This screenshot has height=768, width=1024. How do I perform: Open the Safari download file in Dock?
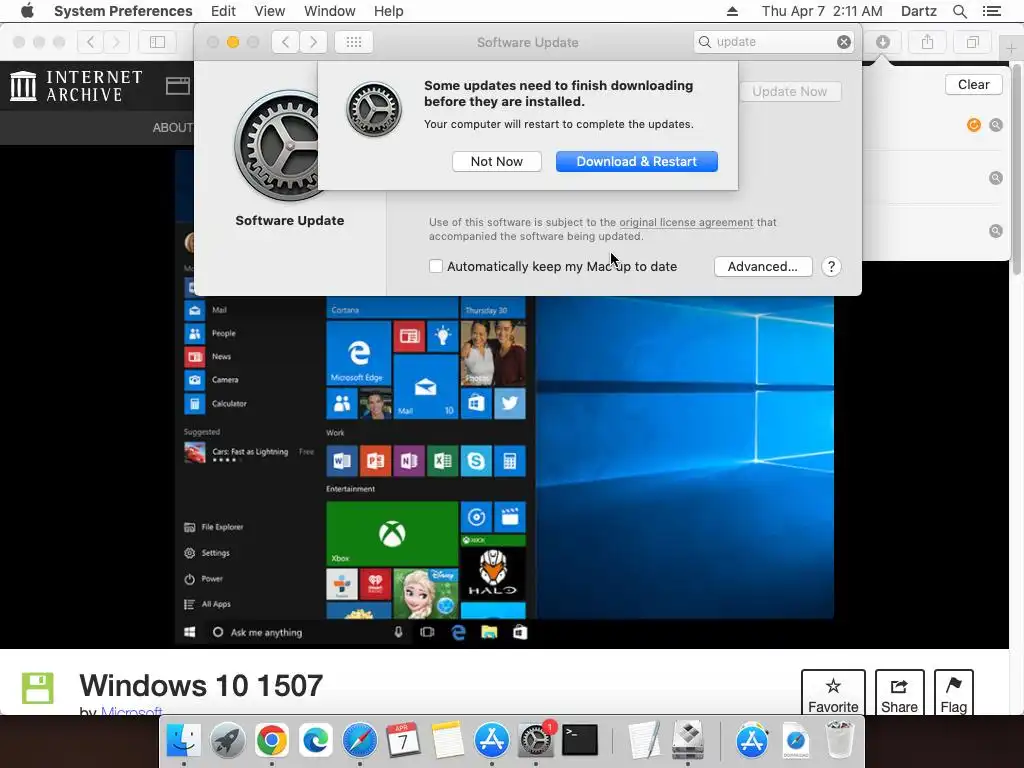pyautogui.click(x=795, y=741)
